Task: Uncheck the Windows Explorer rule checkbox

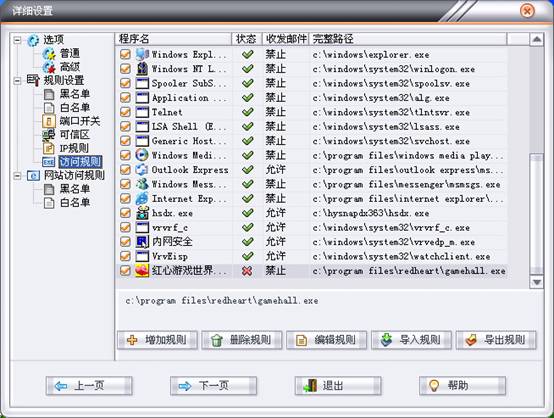Action: pos(125,54)
